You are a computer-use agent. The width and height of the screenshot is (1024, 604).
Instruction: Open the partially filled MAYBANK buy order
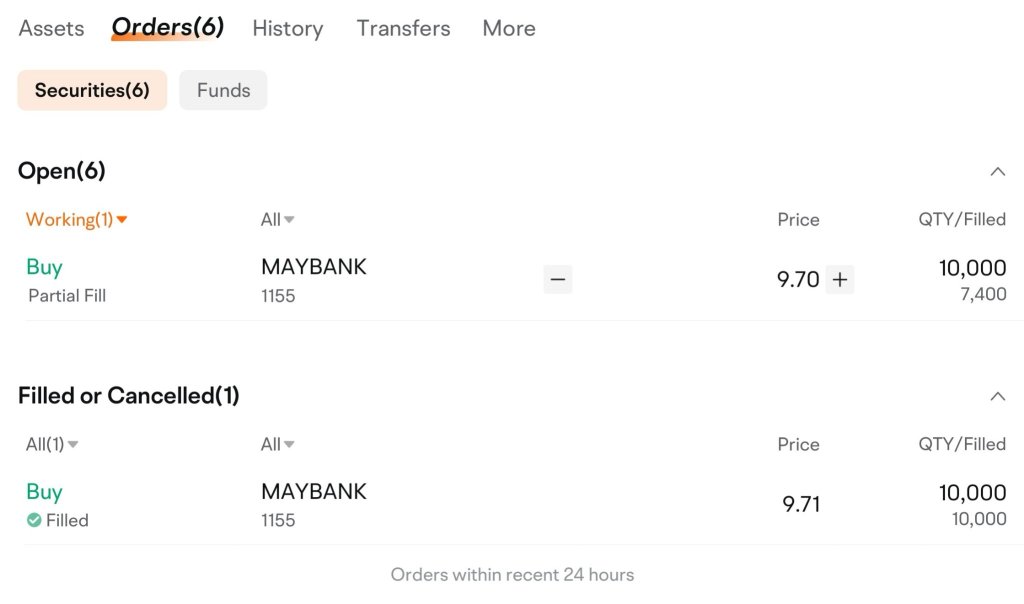click(516, 280)
